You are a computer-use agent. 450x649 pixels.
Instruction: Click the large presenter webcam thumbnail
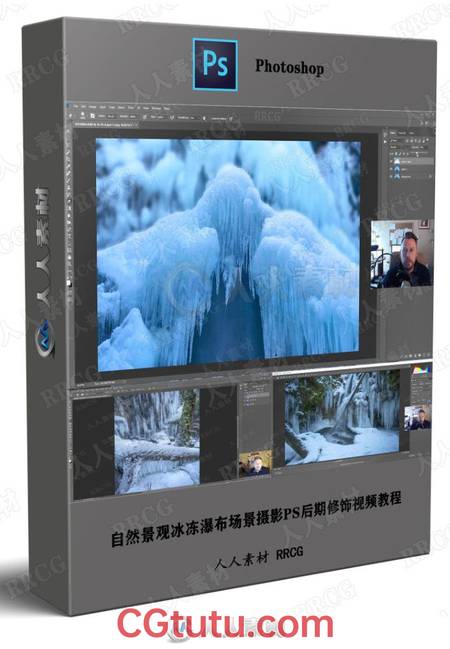tap(402, 254)
